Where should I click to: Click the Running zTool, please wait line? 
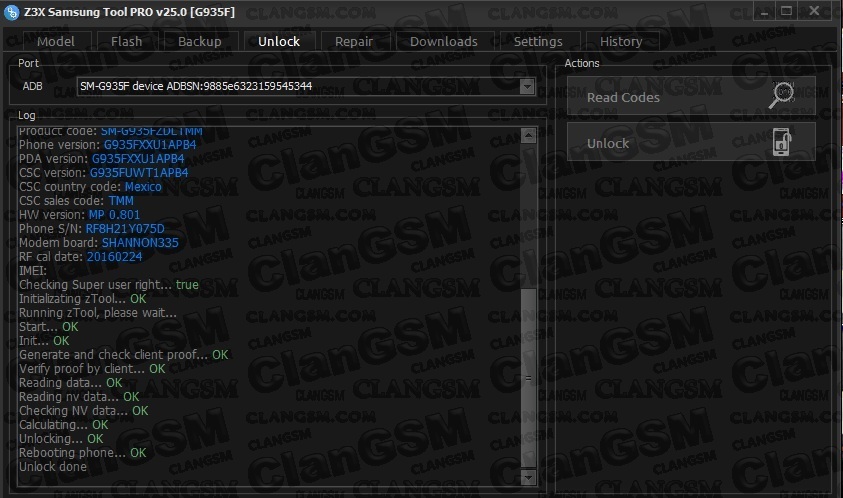pos(98,312)
